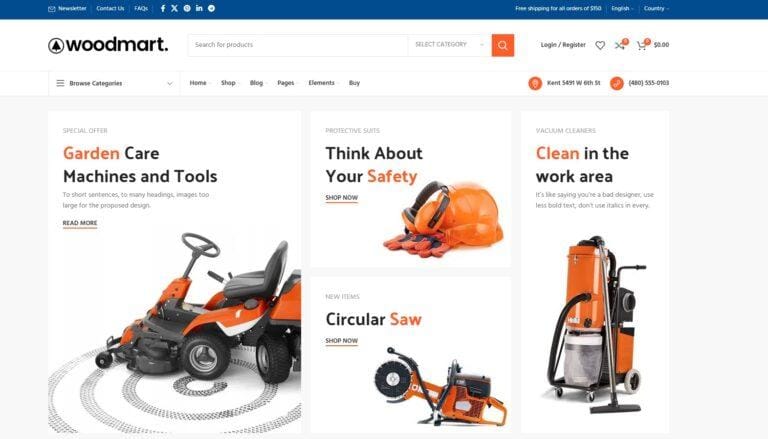Viewport: 768px width, 439px height.
Task: Click the Login / Register link
Action: pyautogui.click(x=563, y=45)
